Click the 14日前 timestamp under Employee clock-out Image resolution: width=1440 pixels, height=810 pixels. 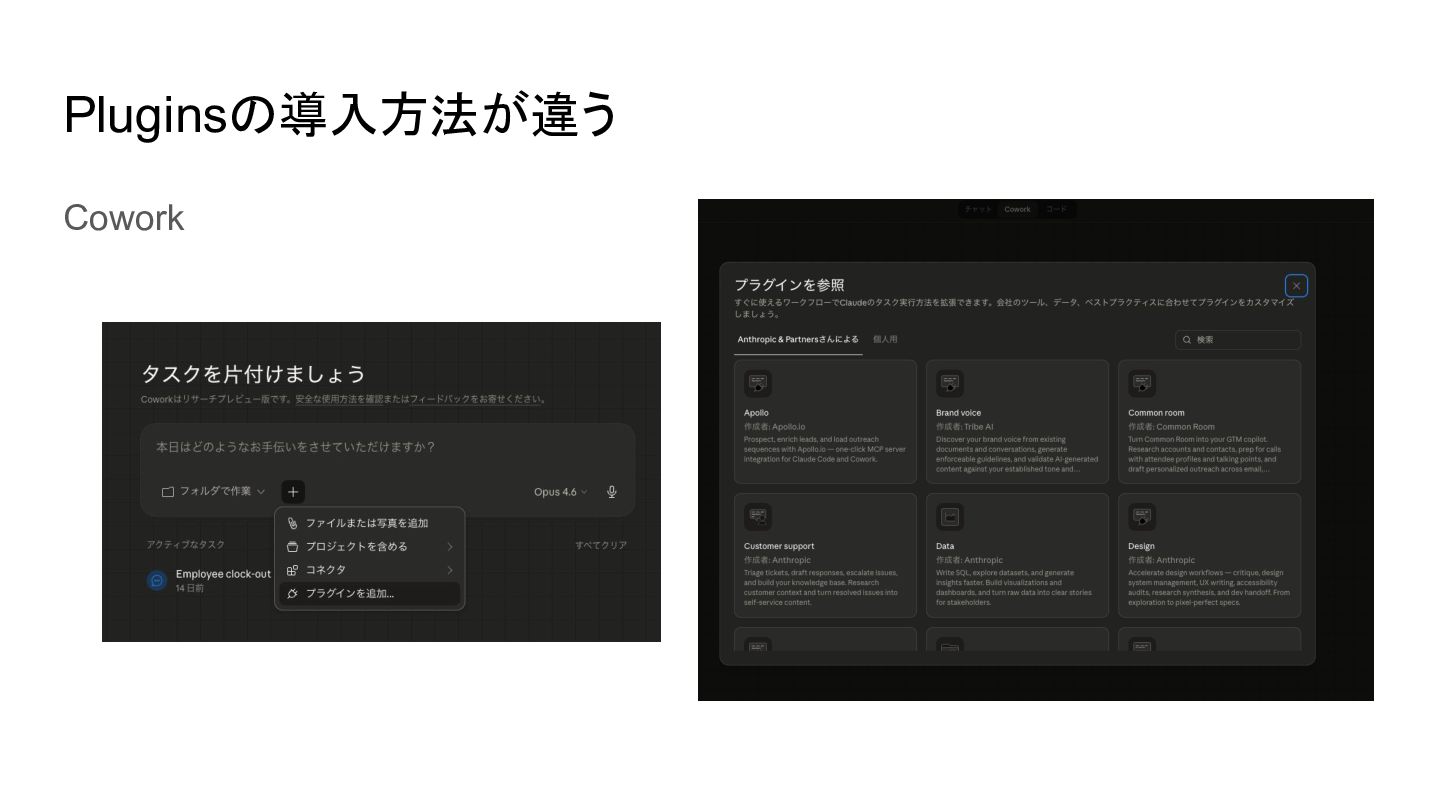click(x=190, y=589)
